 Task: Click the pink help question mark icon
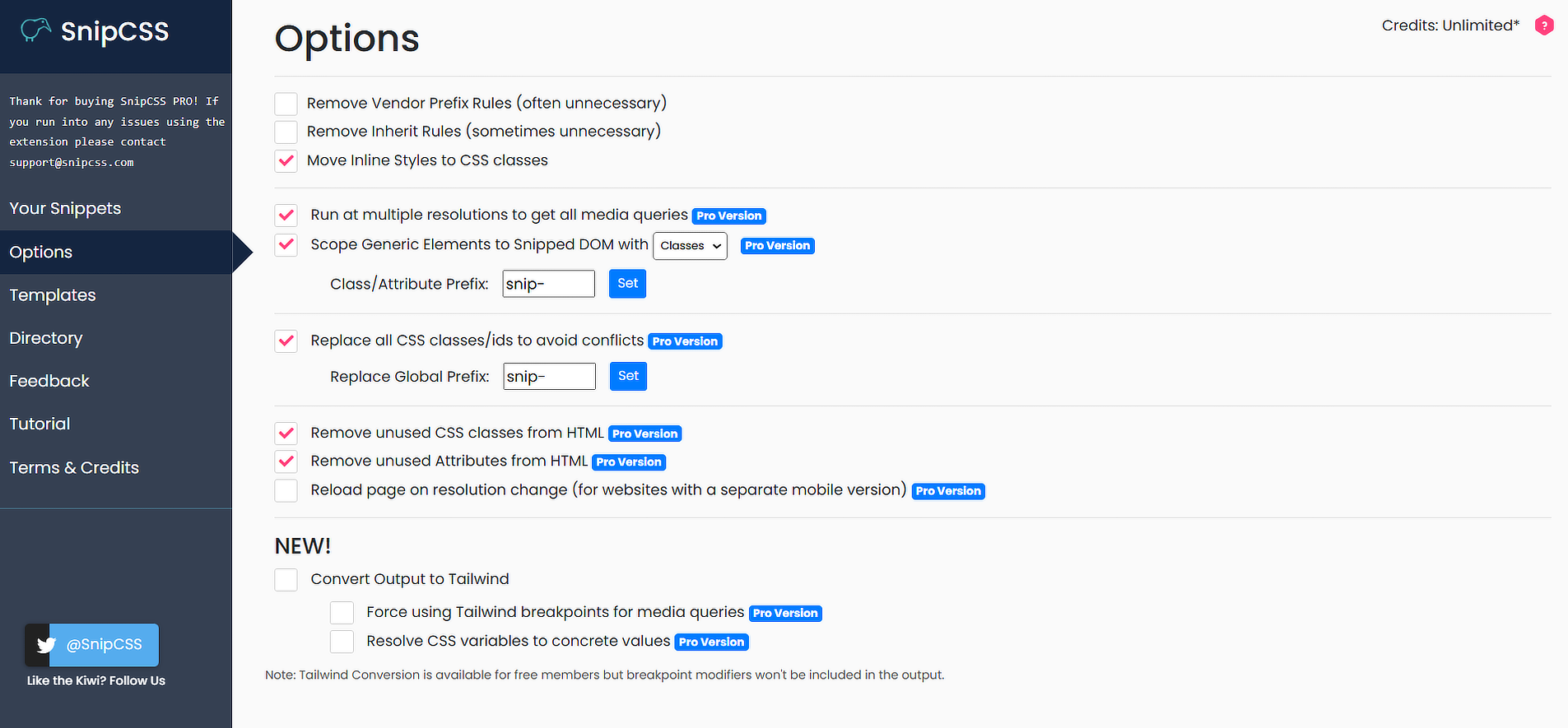1544,26
